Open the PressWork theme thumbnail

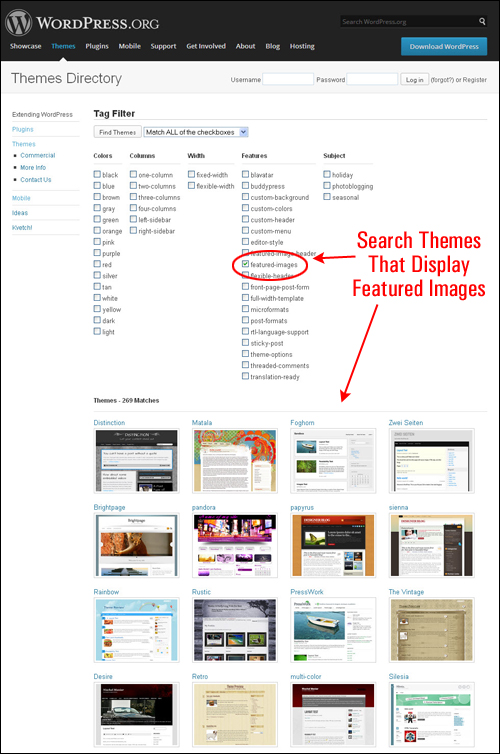tap(333, 630)
